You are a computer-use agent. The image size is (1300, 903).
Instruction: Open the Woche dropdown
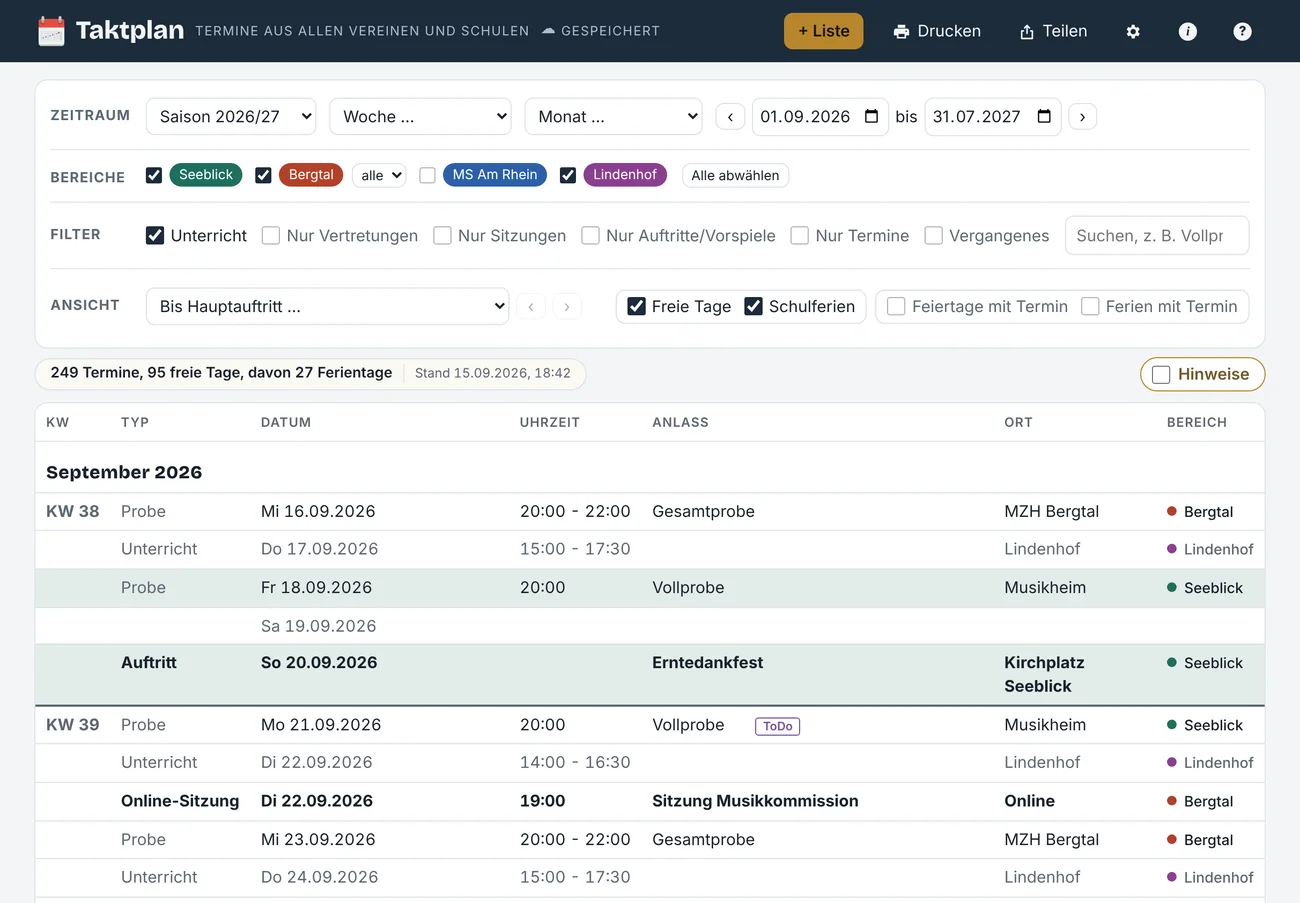[420, 116]
